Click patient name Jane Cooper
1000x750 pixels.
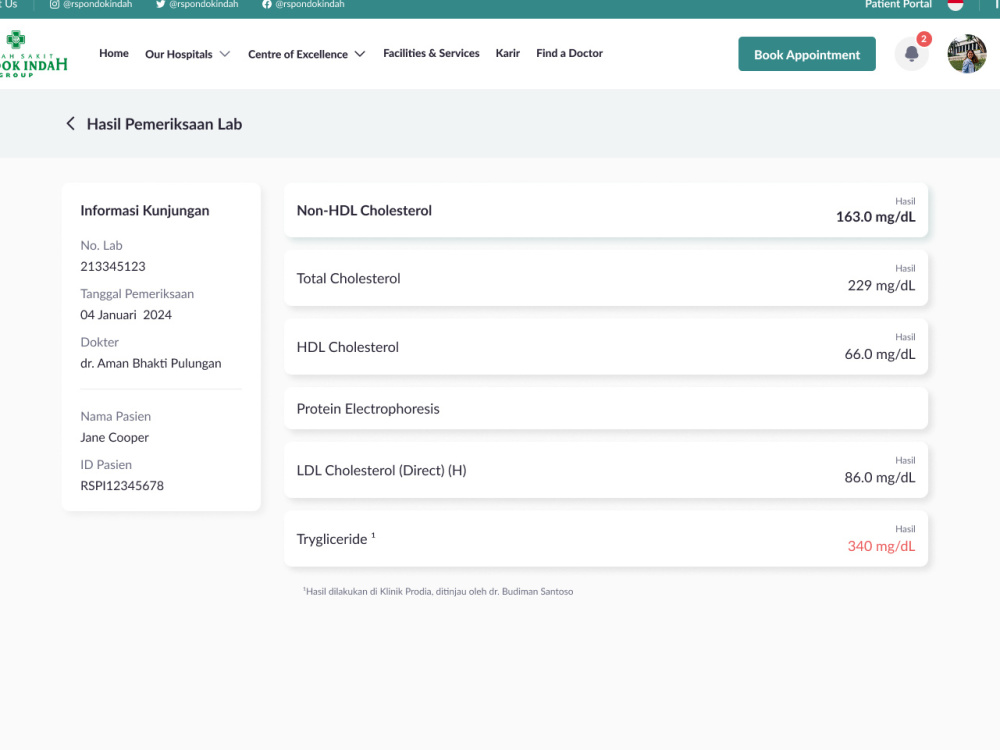click(x=114, y=438)
